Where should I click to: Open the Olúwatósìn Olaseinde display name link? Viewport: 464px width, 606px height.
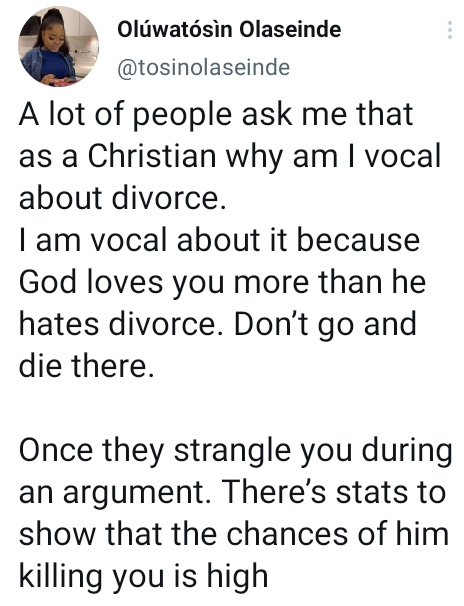[229, 29]
